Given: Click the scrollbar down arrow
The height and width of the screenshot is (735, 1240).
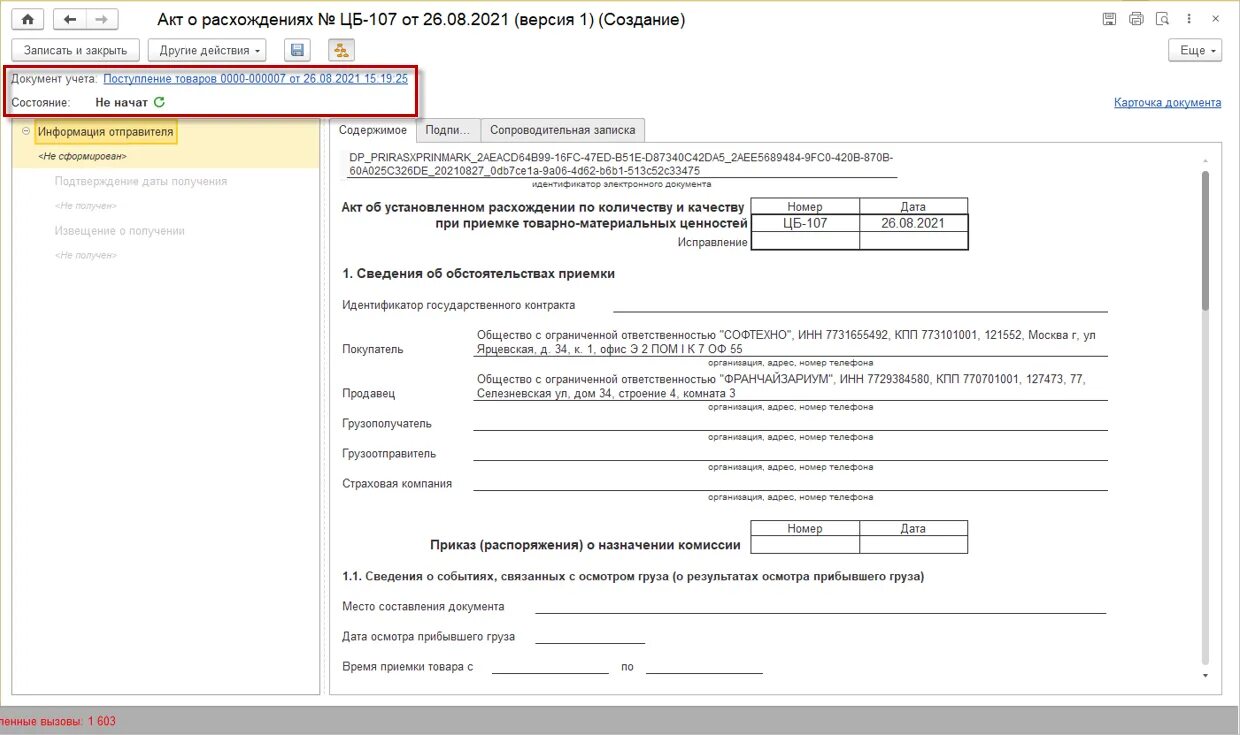Looking at the screenshot, I should pos(1205,676).
